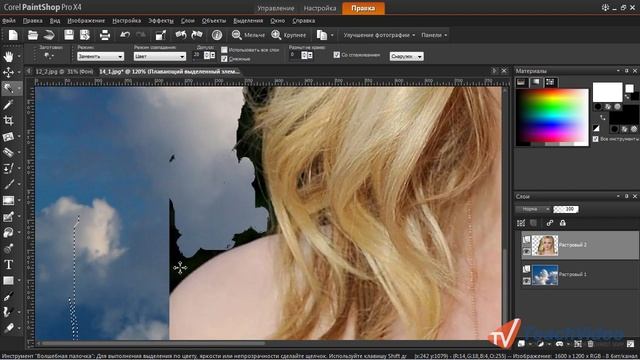Toggle 'Смежные' checkbox
The height and width of the screenshot is (360, 640).
pyautogui.click(x=224, y=59)
